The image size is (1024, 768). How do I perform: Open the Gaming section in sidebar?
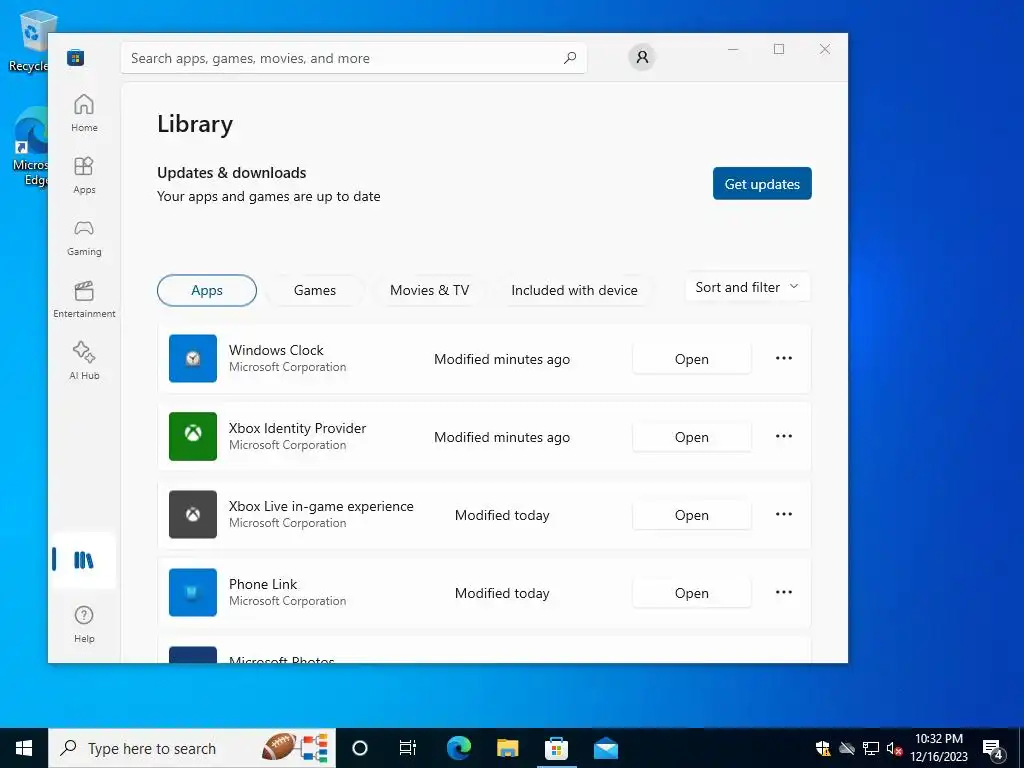(84, 237)
